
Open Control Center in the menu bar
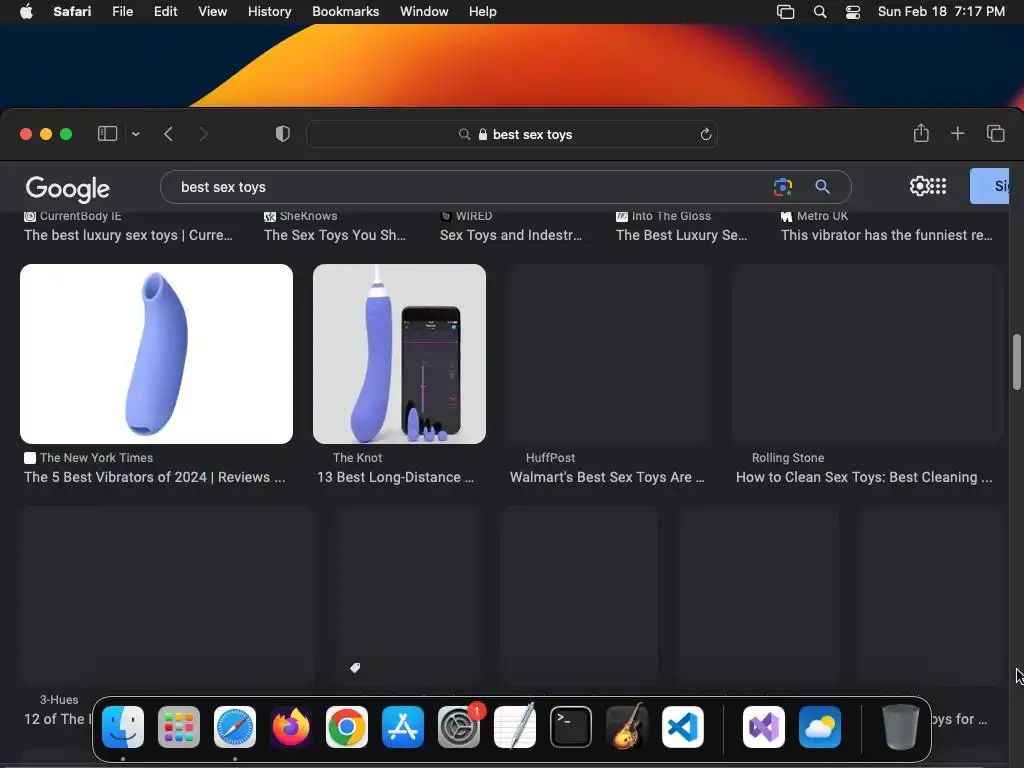(x=852, y=12)
